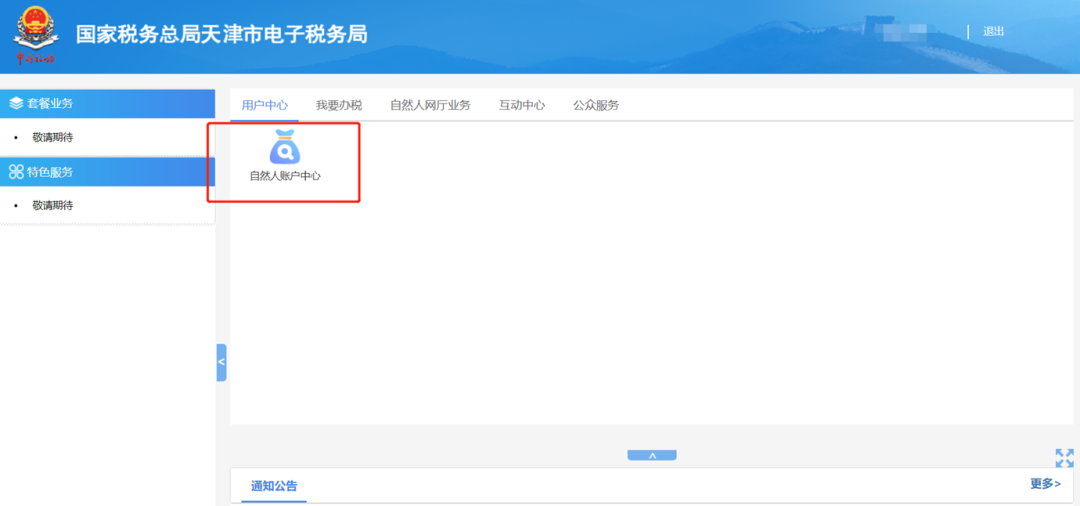Click 敬请期待 under 特色服务
This screenshot has width=1080, height=506.
(x=52, y=205)
